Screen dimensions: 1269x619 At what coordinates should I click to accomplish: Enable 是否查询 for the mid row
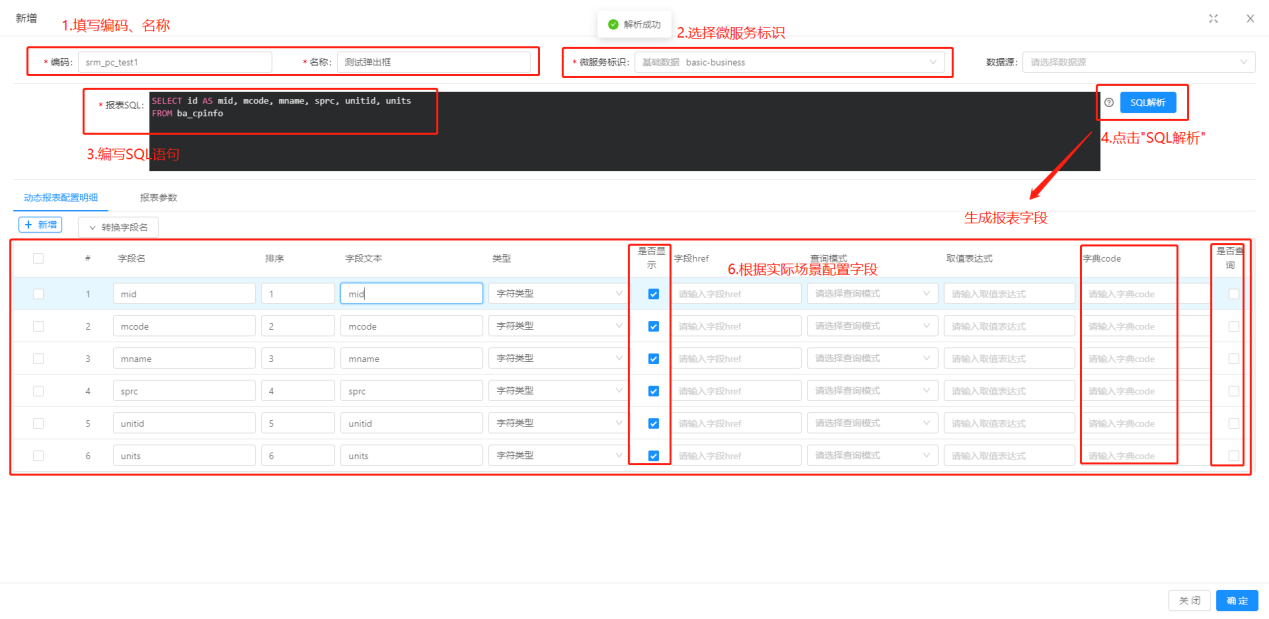point(1233,294)
